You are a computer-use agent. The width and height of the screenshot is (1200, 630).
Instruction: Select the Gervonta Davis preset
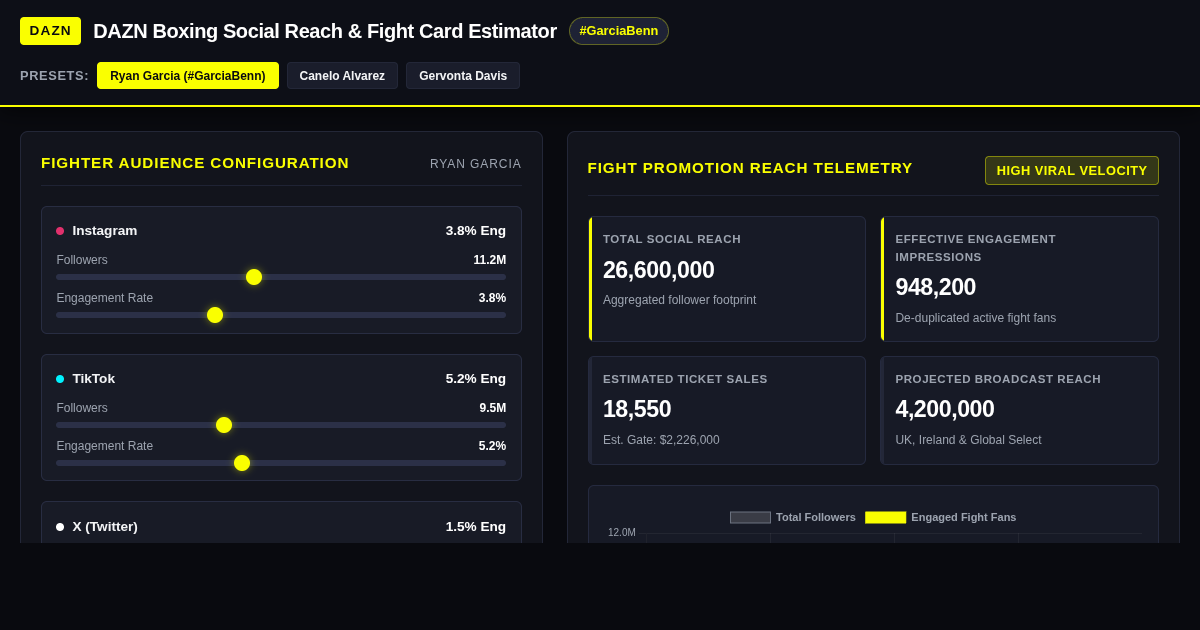[463, 76]
